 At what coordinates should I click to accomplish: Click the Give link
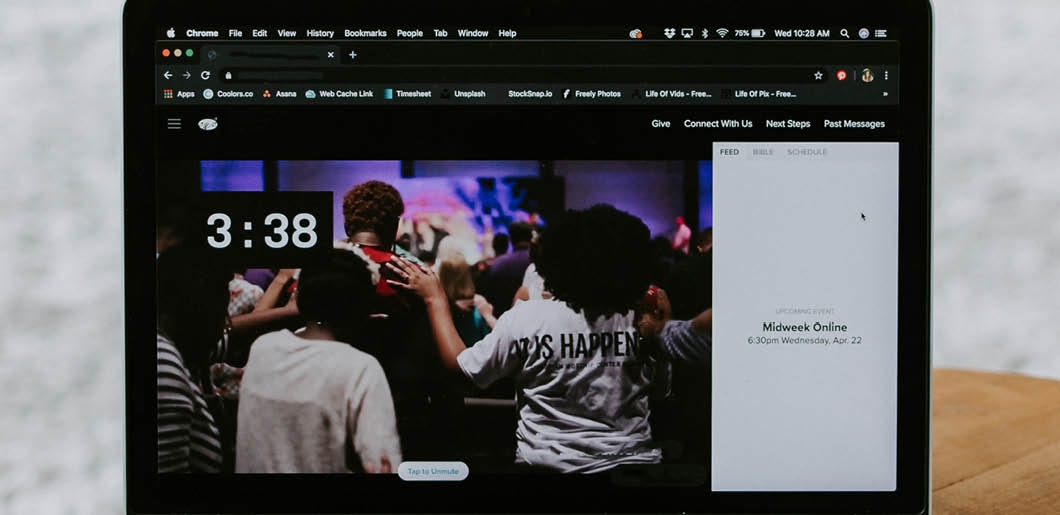(661, 124)
